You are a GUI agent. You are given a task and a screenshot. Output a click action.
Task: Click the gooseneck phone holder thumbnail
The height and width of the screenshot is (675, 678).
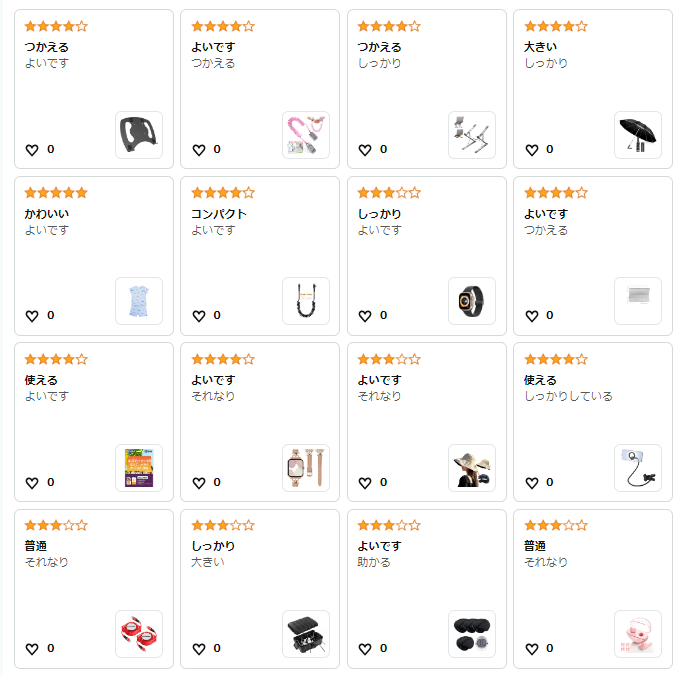[638, 468]
